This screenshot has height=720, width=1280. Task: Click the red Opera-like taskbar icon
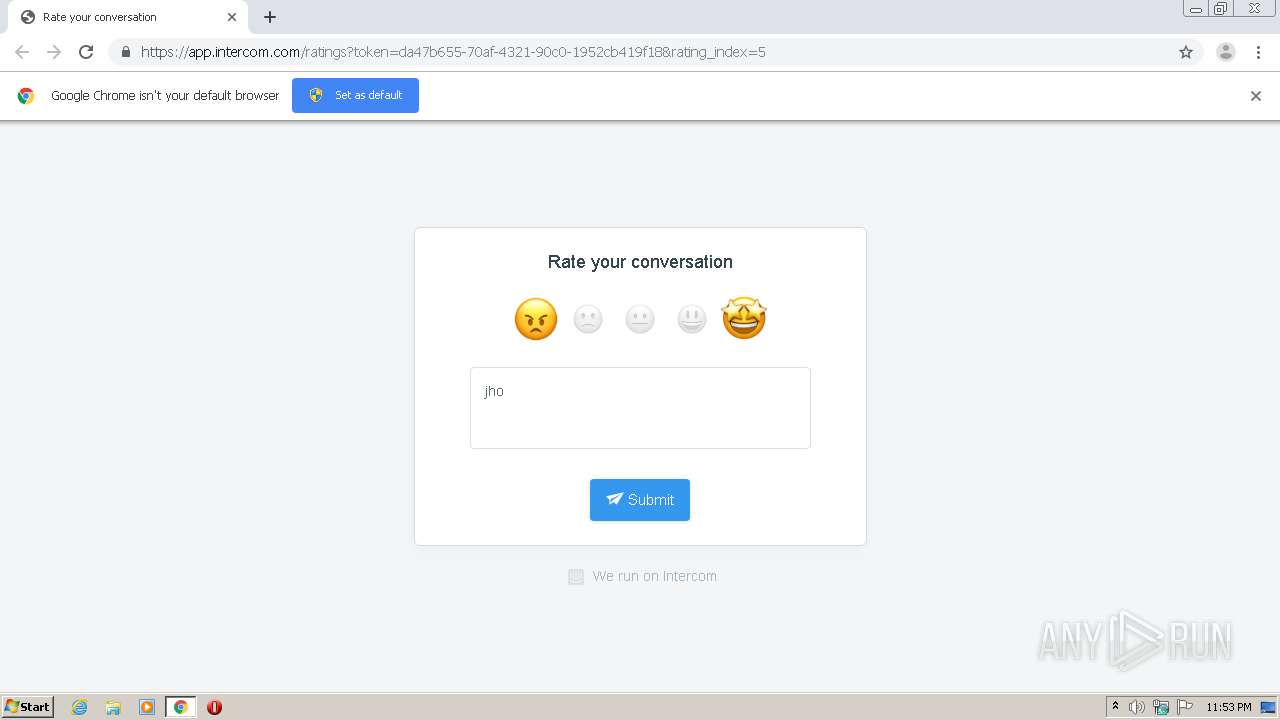214,707
